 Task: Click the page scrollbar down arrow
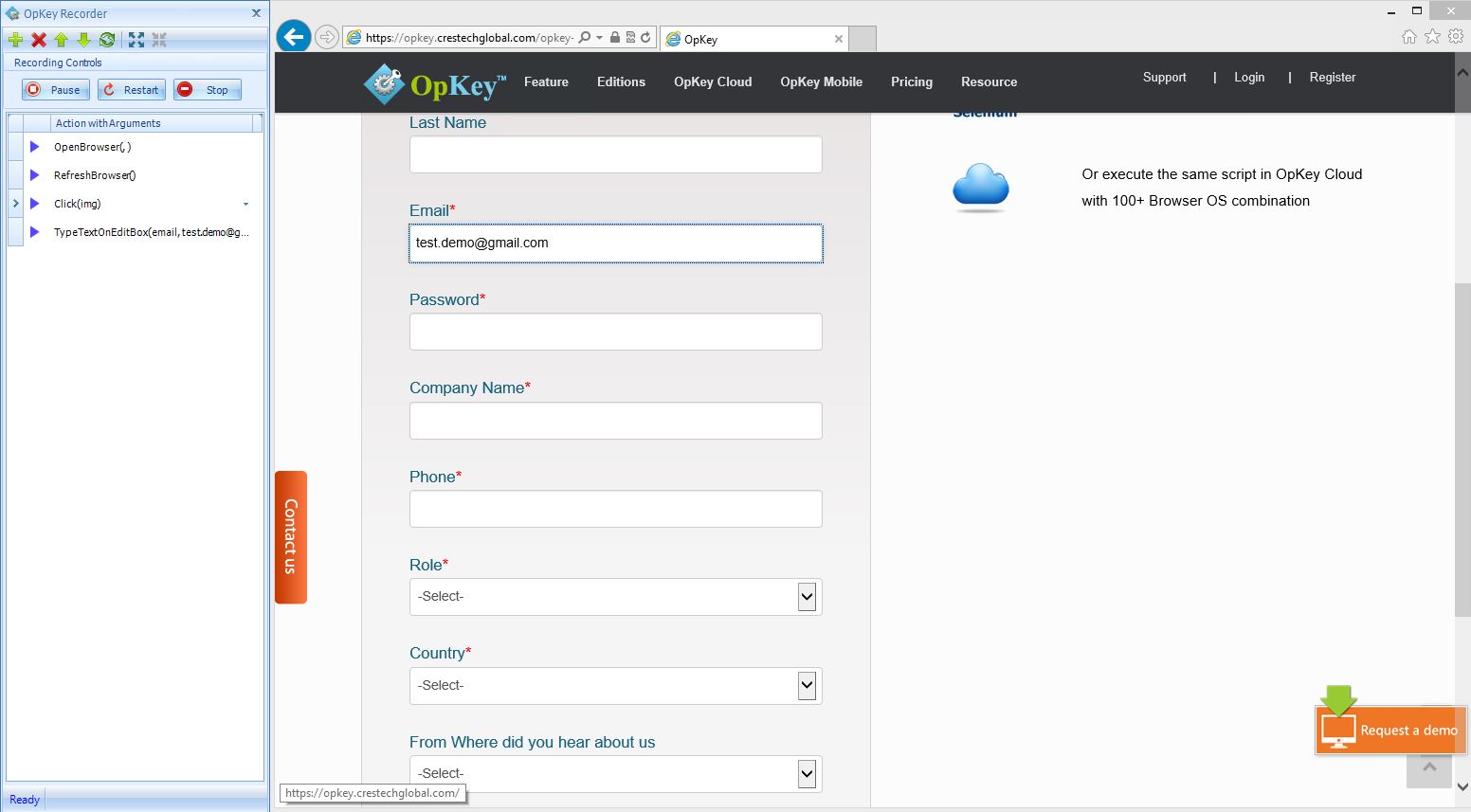click(1462, 786)
